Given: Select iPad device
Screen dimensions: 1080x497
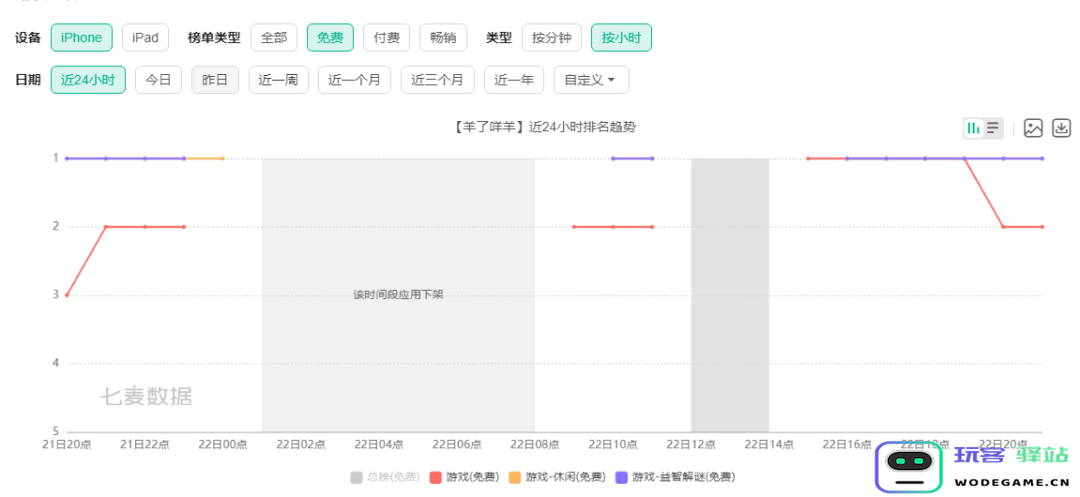Looking at the screenshot, I should 145,38.
